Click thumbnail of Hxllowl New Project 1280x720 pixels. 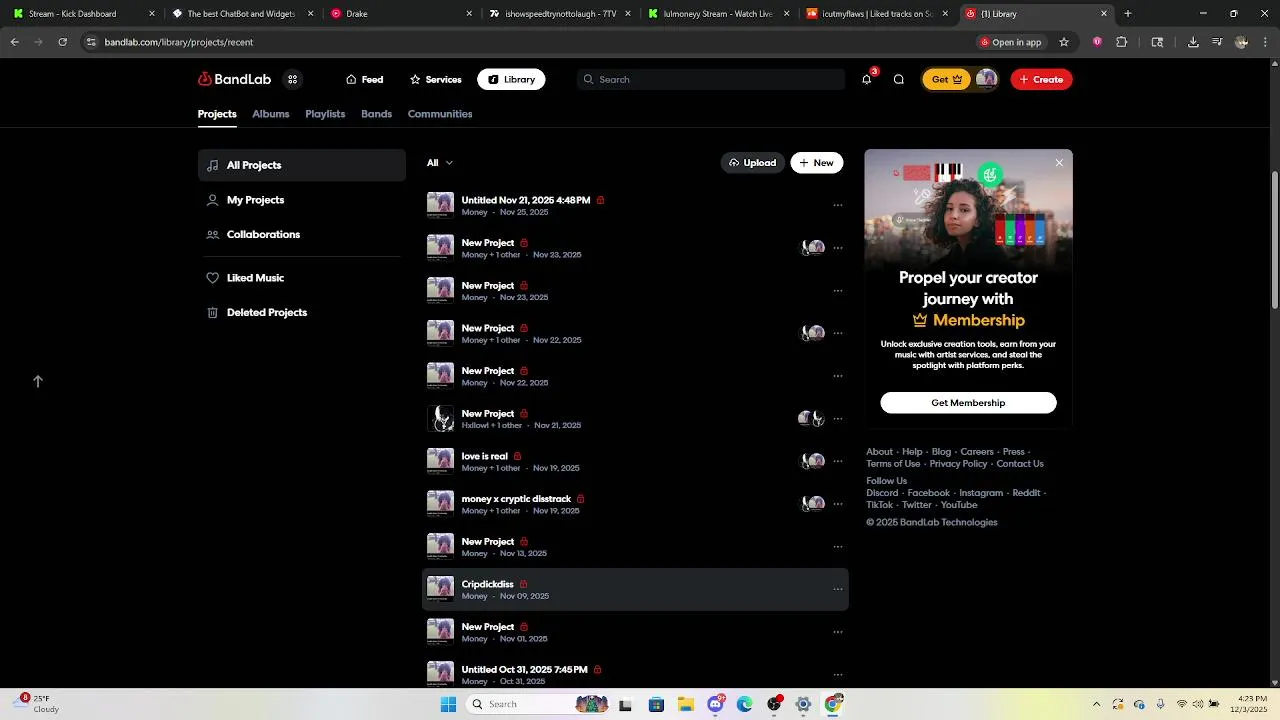click(x=440, y=419)
